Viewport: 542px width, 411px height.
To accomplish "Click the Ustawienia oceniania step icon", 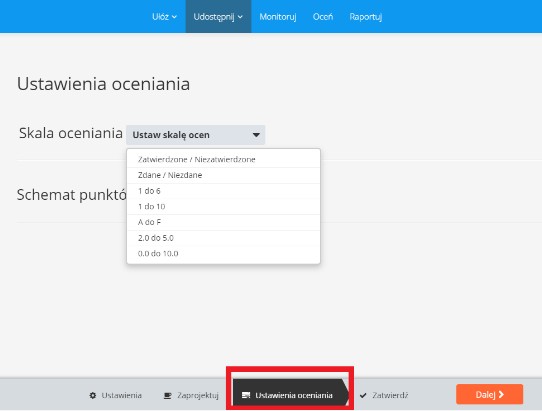I will (x=246, y=395).
